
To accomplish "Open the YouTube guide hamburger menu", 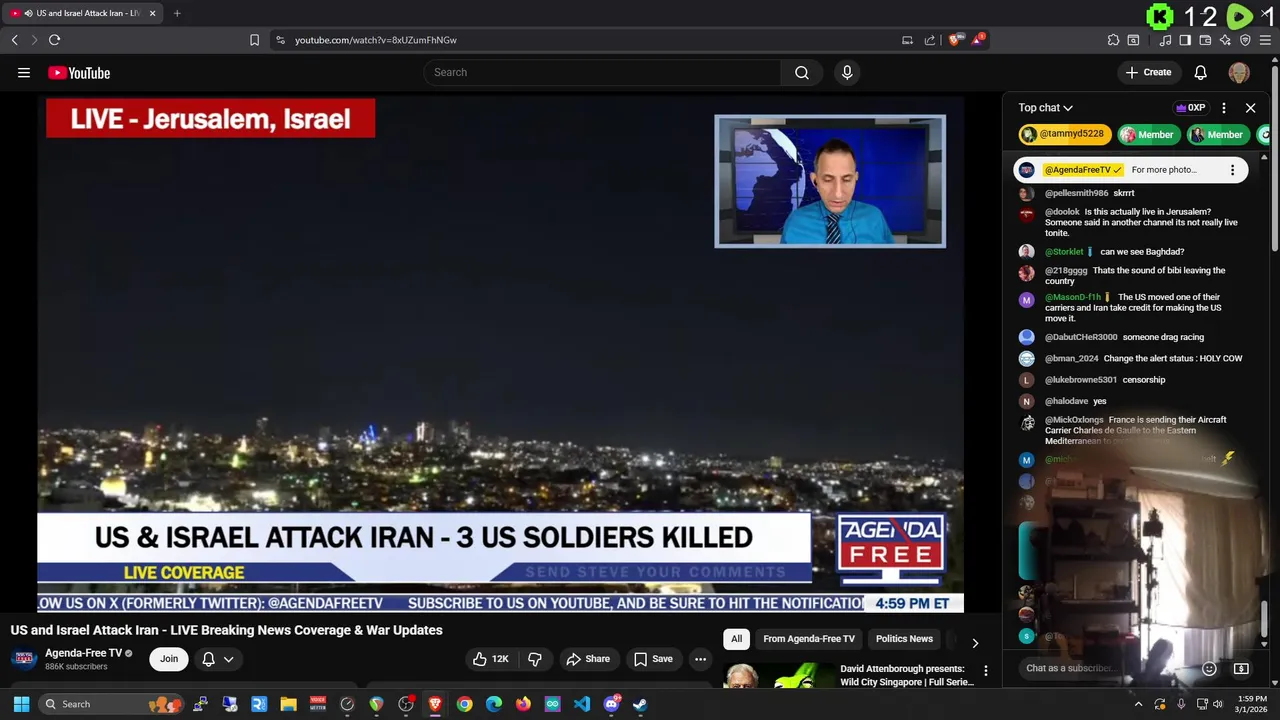I will point(24,72).
